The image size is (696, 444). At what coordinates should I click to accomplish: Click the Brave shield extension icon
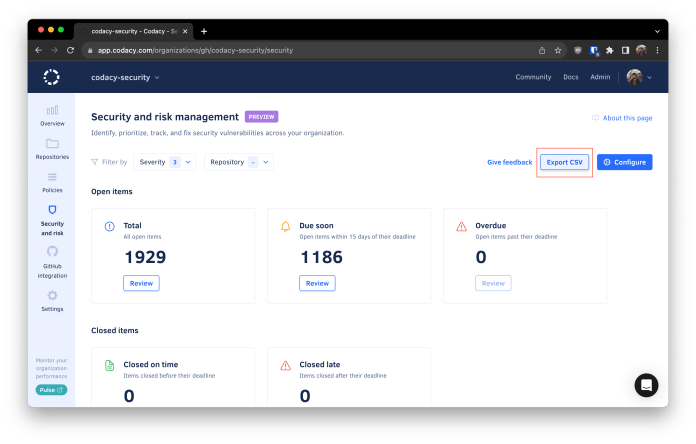577,50
